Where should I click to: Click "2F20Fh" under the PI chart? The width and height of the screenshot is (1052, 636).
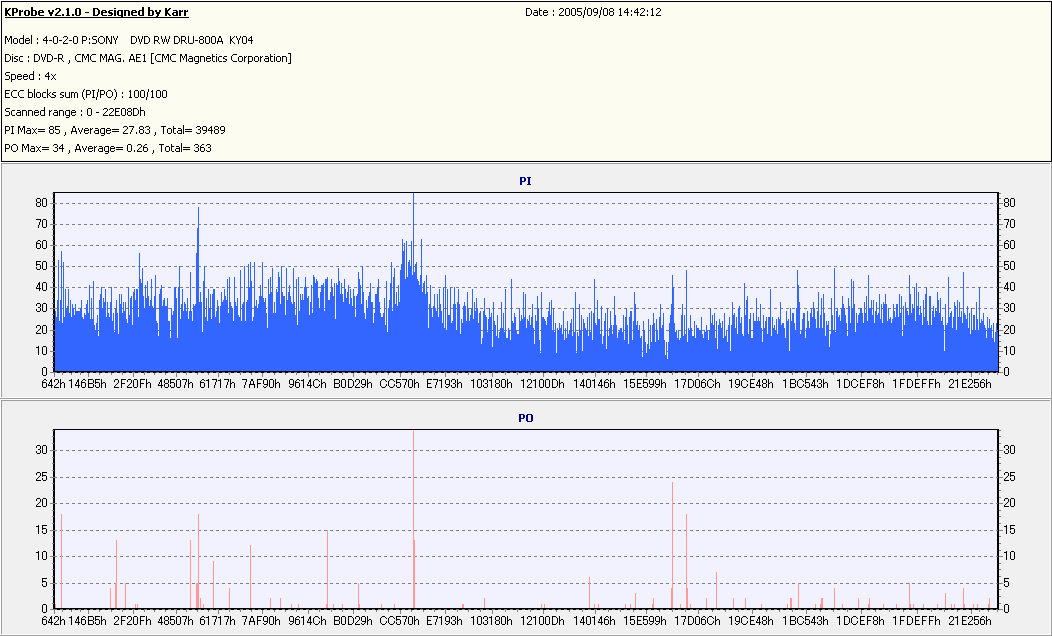click(132, 384)
